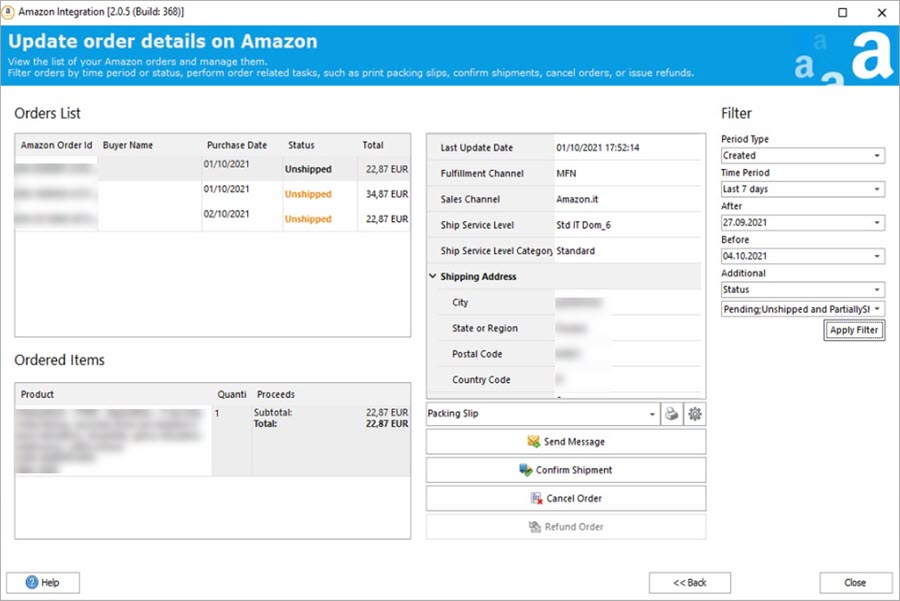Print the selected packing slip
Image resolution: width=900 pixels, height=601 pixels.
(x=672, y=414)
